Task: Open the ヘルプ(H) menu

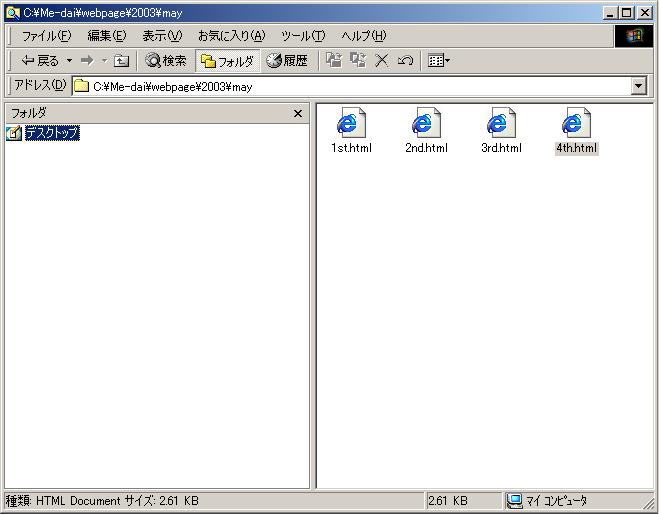Action: (364, 36)
